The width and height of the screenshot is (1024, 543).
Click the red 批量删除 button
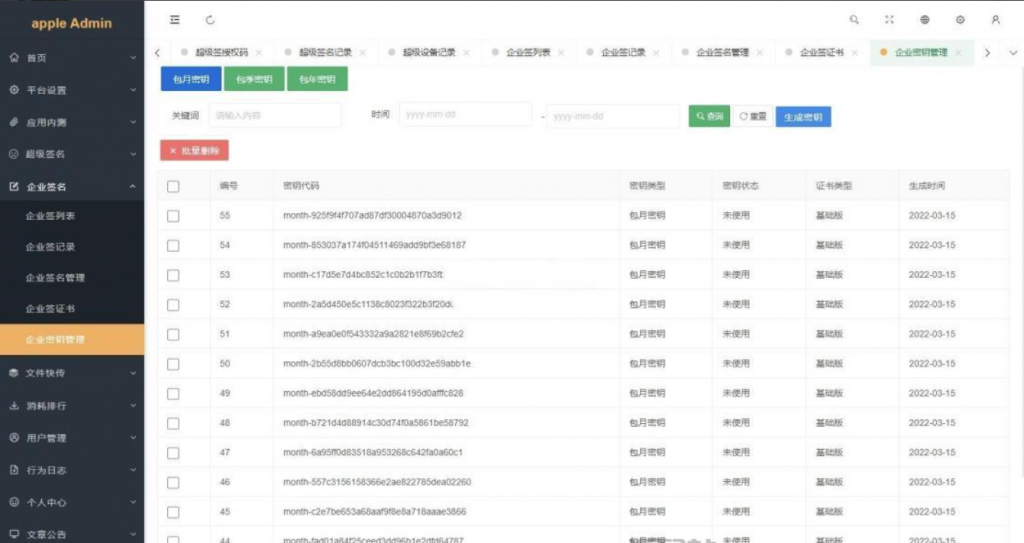tap(195, 150)
